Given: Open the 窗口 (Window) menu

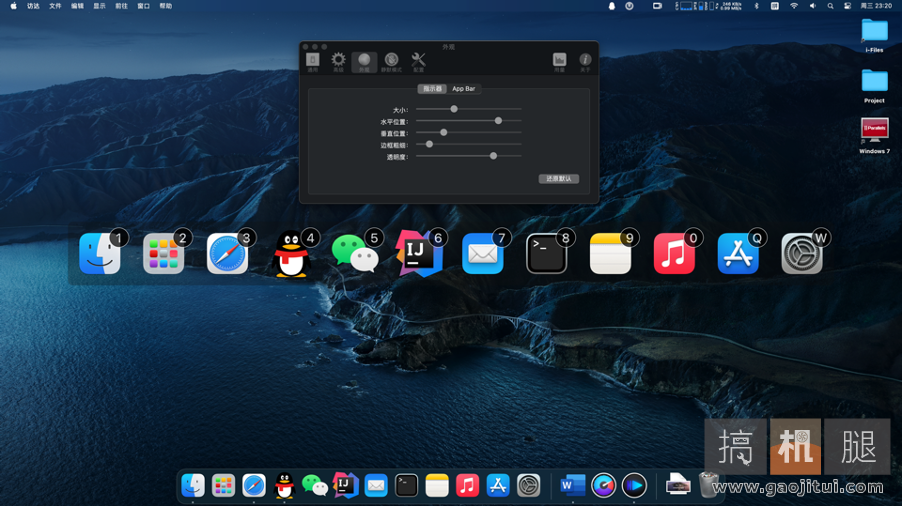Looking at the screenshot, I should (x=143, y=6).
